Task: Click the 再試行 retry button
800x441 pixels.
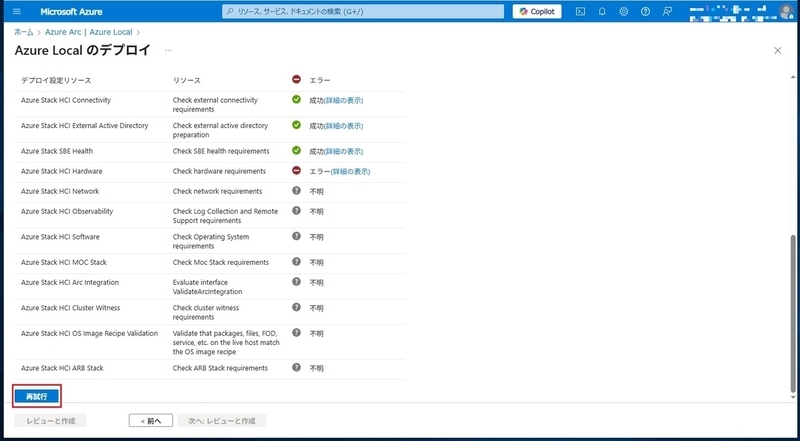Action: (x=37, y=397)
